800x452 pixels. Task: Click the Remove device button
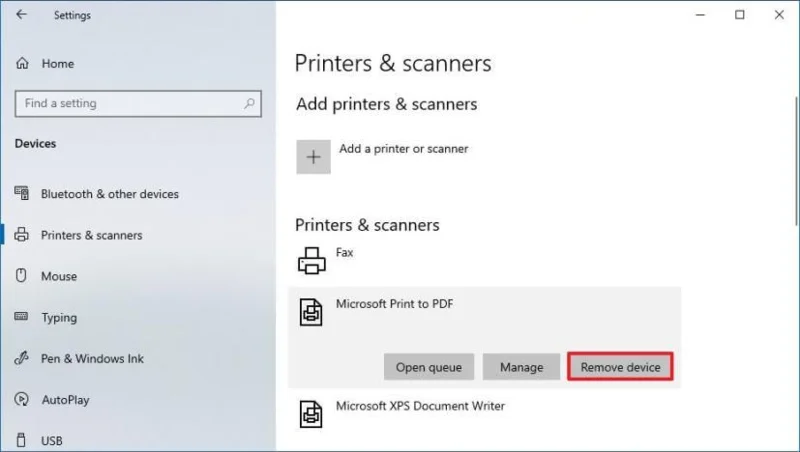[x=620, y=367]
